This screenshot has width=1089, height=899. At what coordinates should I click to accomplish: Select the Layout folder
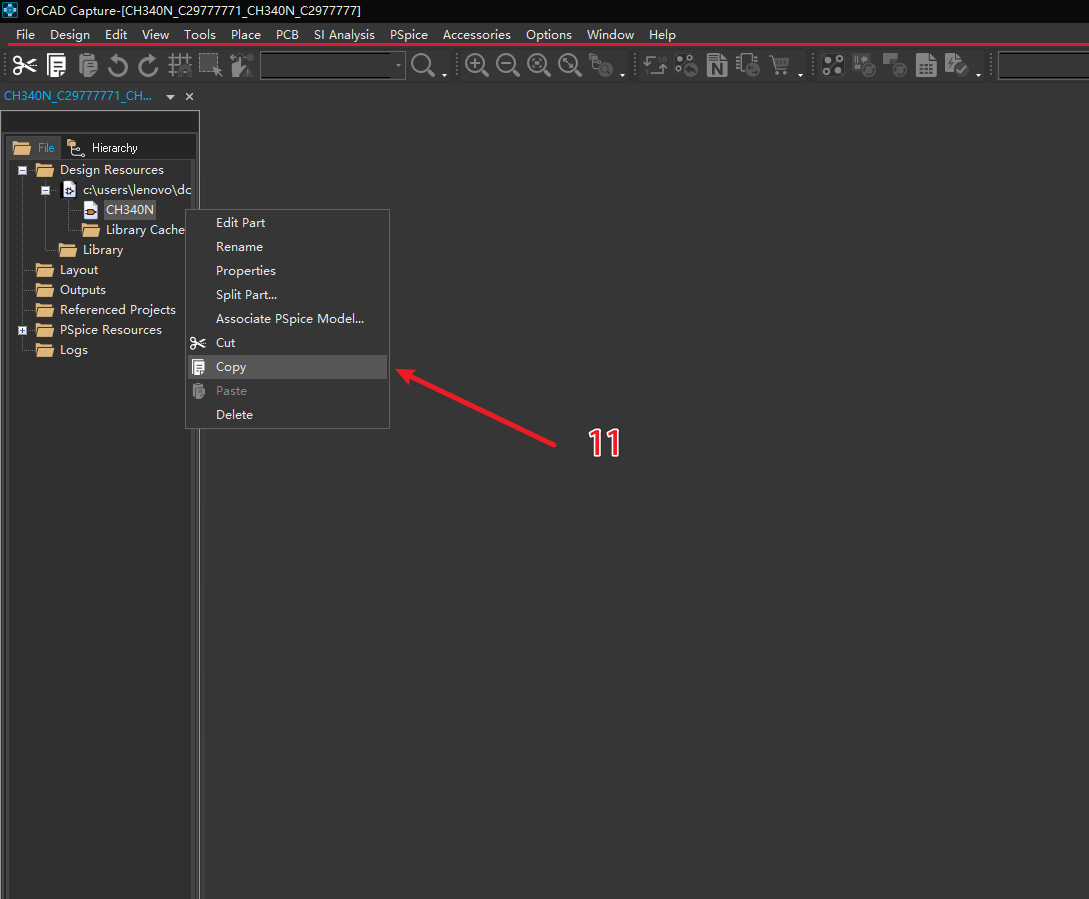78,270
